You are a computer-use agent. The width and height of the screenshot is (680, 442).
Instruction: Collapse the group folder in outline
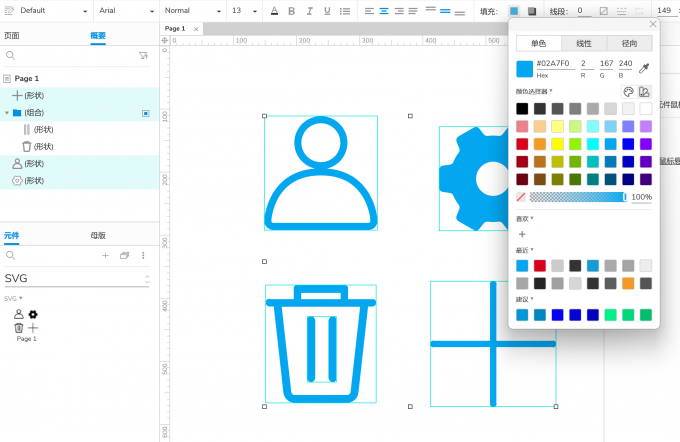pos(7,113)
